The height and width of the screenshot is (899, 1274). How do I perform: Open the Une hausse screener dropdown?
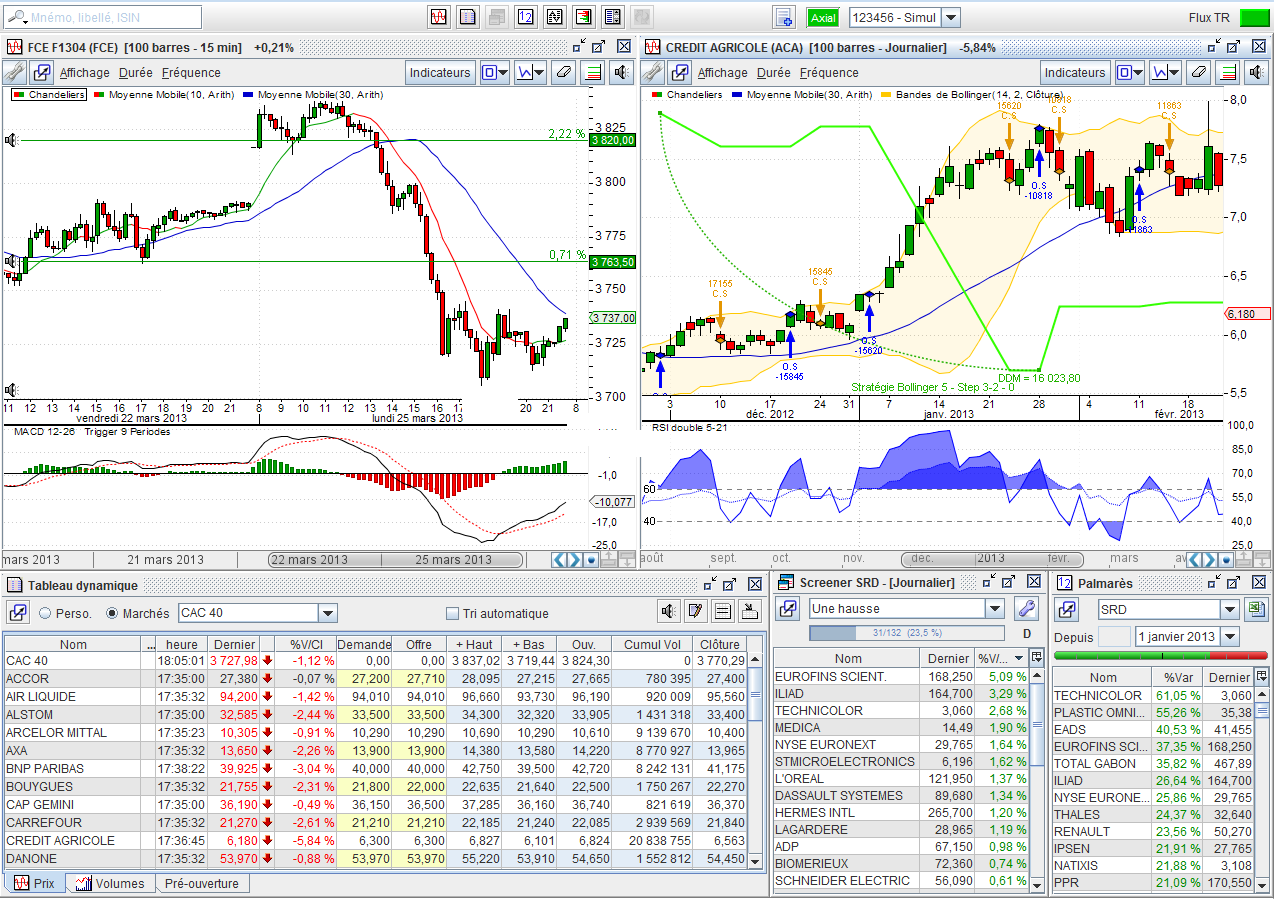pyautogui.click(x=994, y=608)
